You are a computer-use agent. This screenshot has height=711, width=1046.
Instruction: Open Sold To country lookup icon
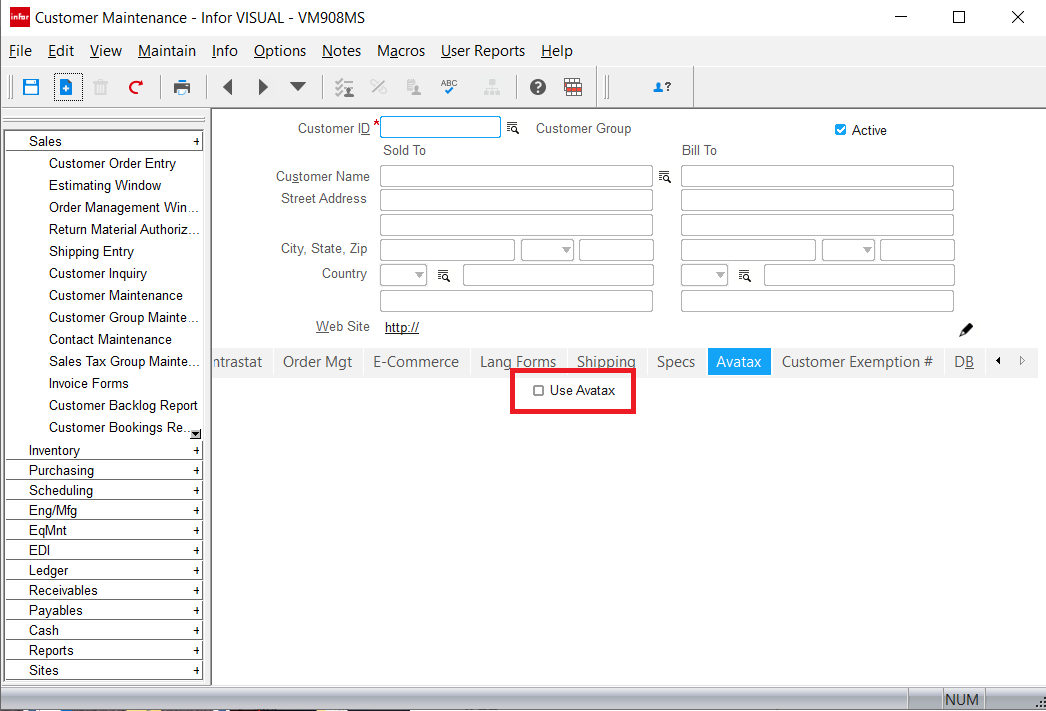pos(444,275)
